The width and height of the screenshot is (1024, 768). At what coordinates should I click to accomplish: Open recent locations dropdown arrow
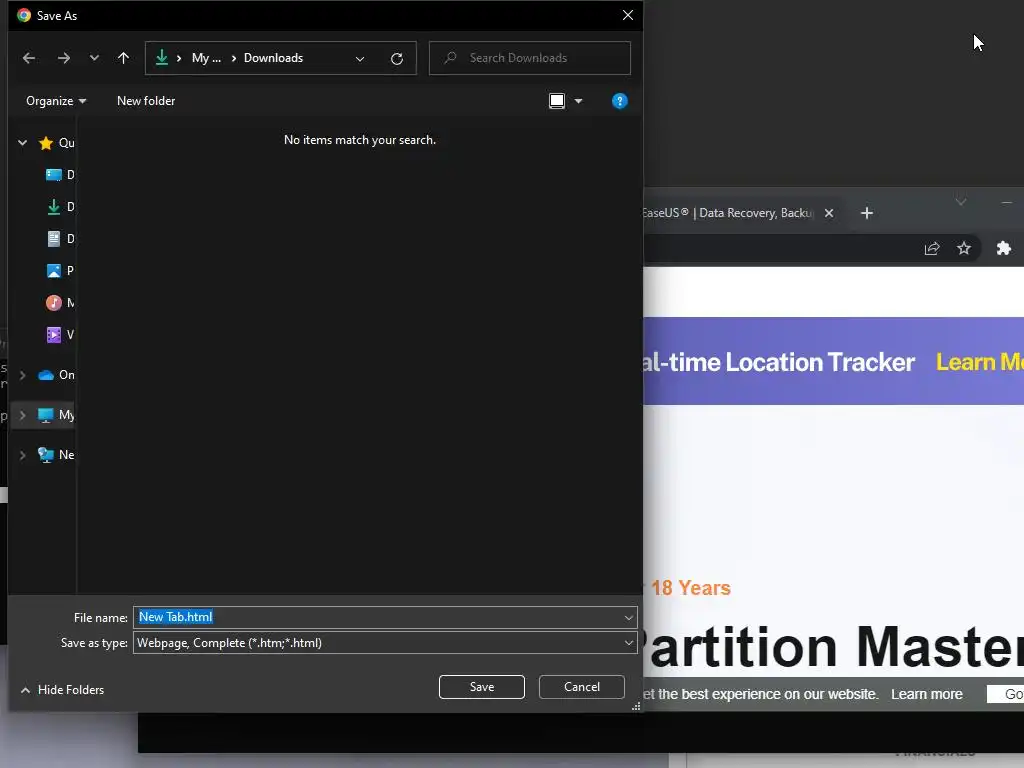[94, 58]
